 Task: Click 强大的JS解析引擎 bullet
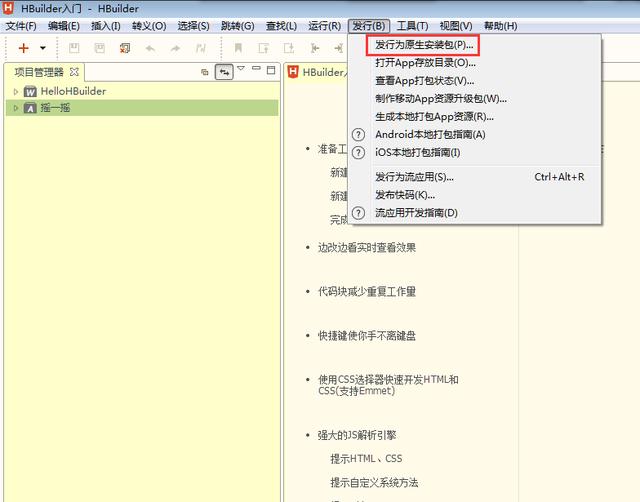coord(357,435)
